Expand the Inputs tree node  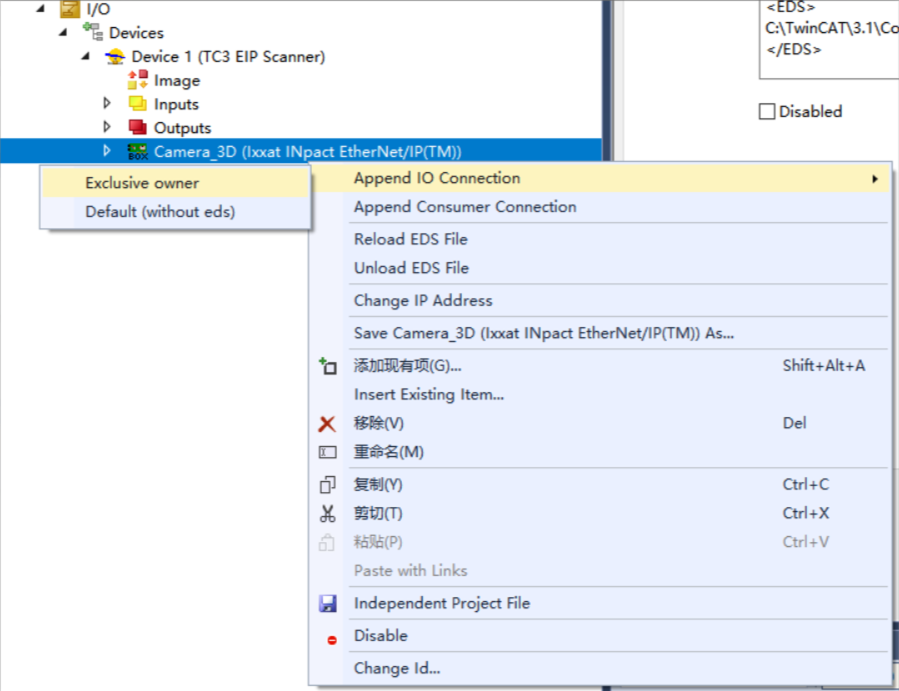coord(107,103)
